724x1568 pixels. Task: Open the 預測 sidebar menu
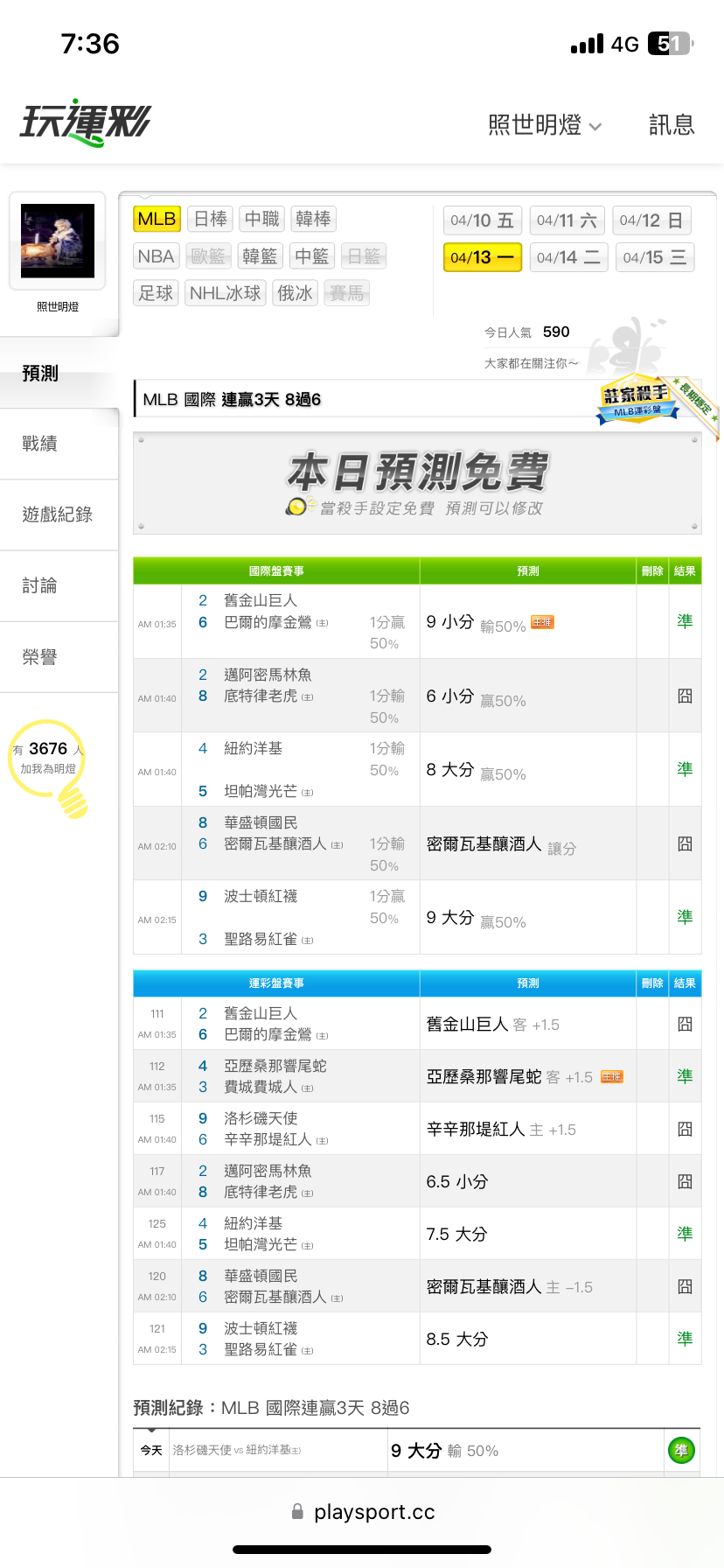59,373
